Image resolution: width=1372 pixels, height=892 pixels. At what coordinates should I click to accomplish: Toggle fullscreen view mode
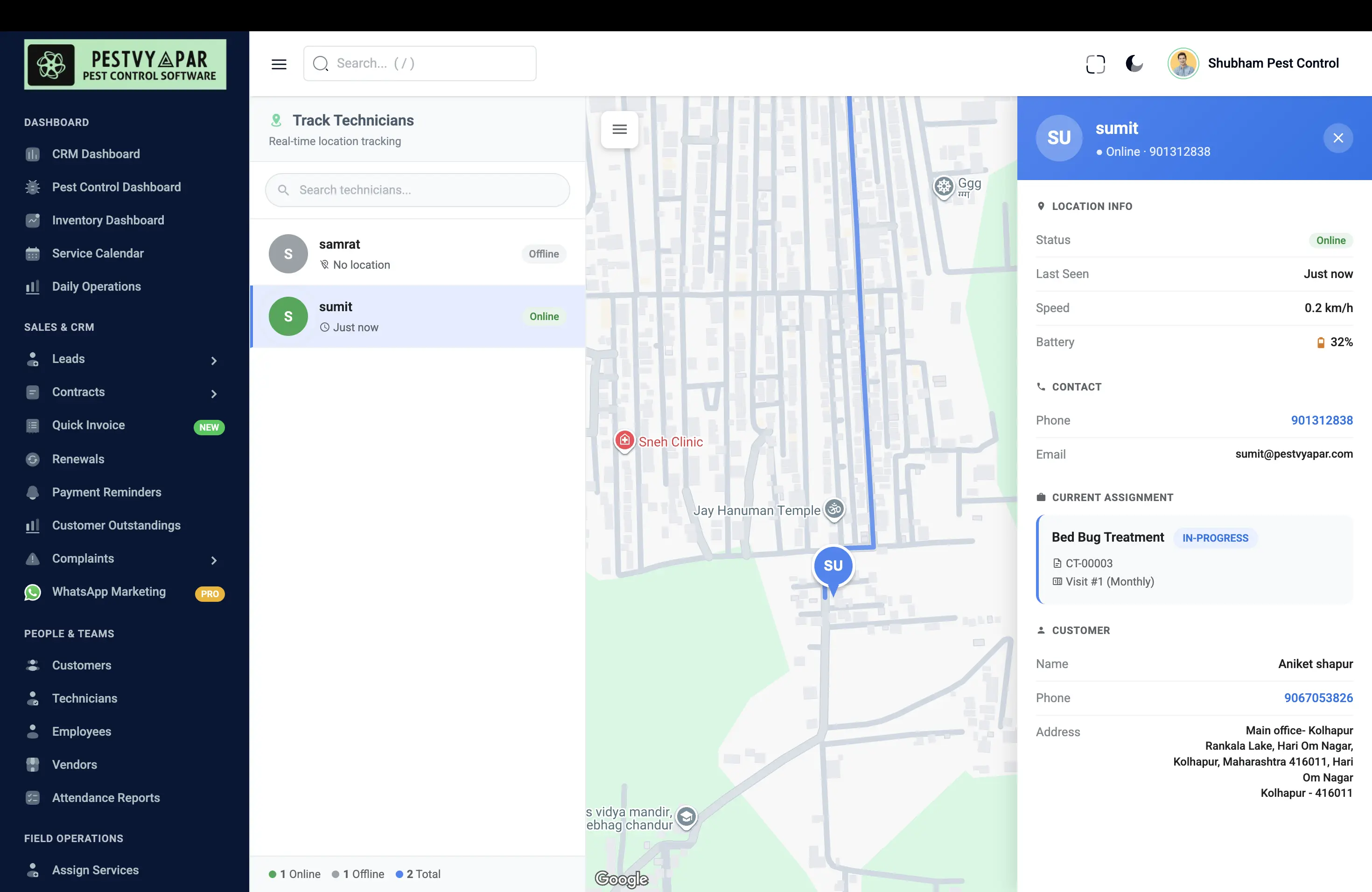click(x=1095, y=63)
